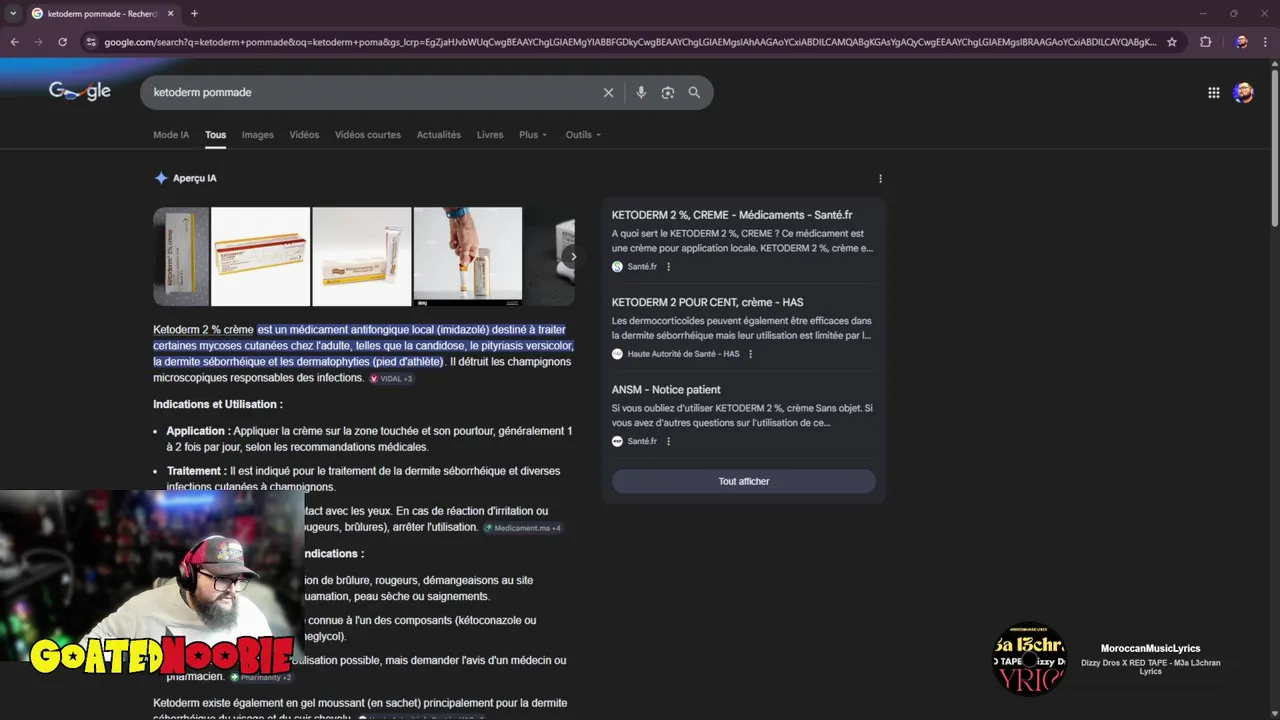Open Livres tab

click(x=490, y=135)
